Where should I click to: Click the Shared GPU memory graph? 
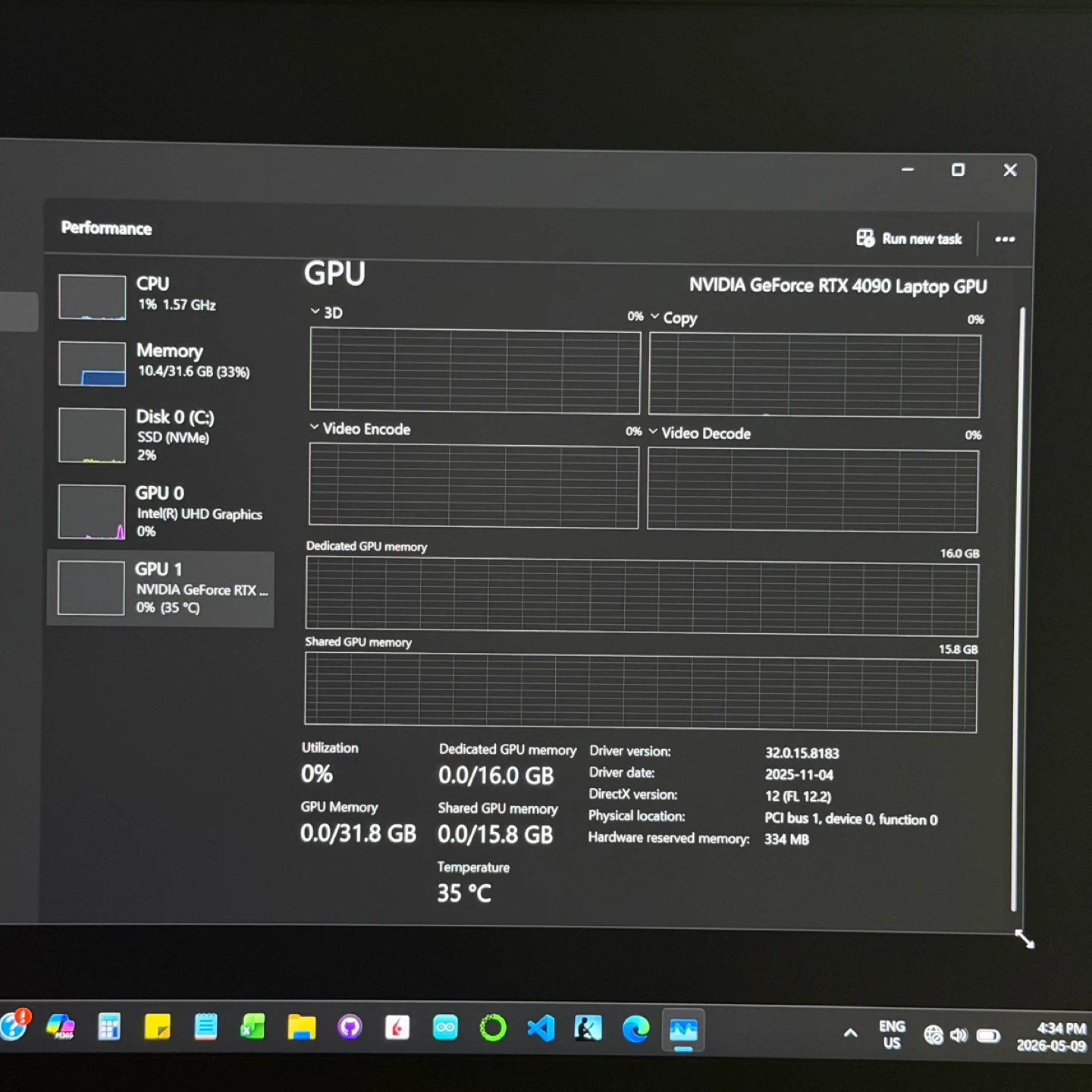641,692
